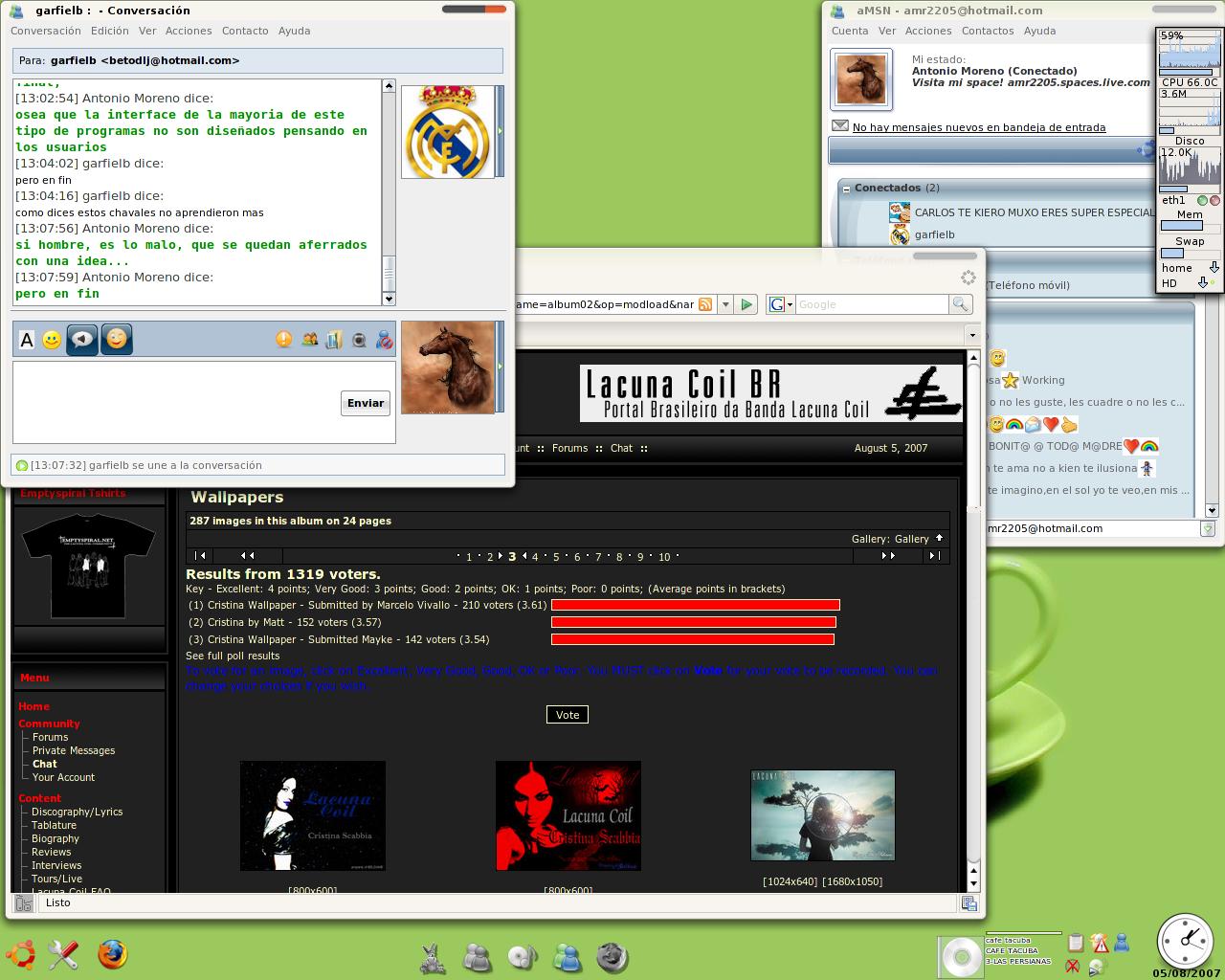Click the green Go arrow in browser toolbar

coord(746,304)
